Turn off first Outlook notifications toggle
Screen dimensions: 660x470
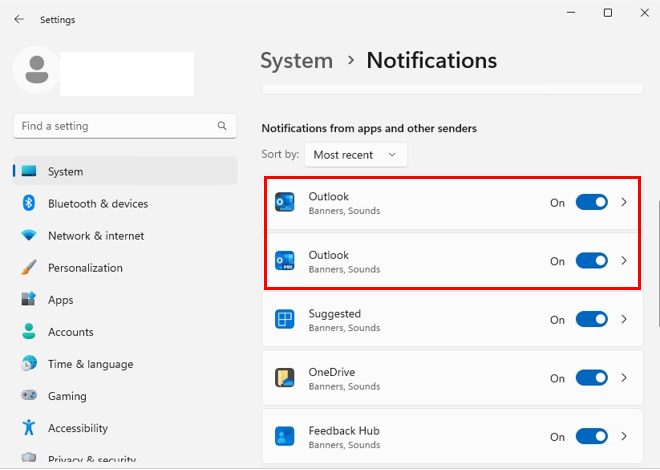591,202
